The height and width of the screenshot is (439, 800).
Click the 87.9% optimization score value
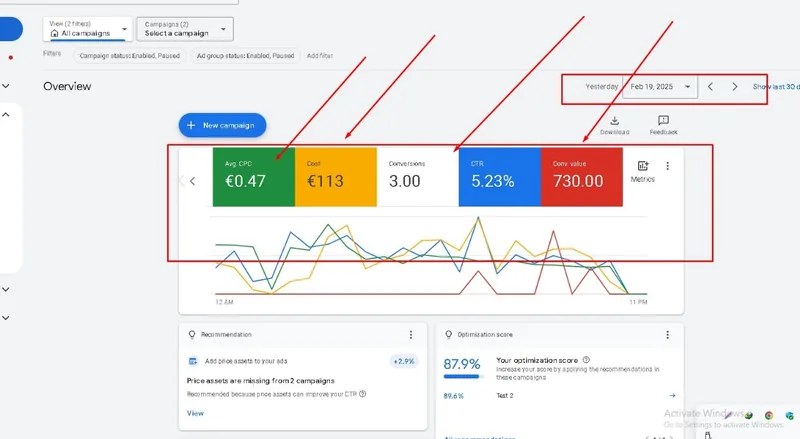coord(462,364)
